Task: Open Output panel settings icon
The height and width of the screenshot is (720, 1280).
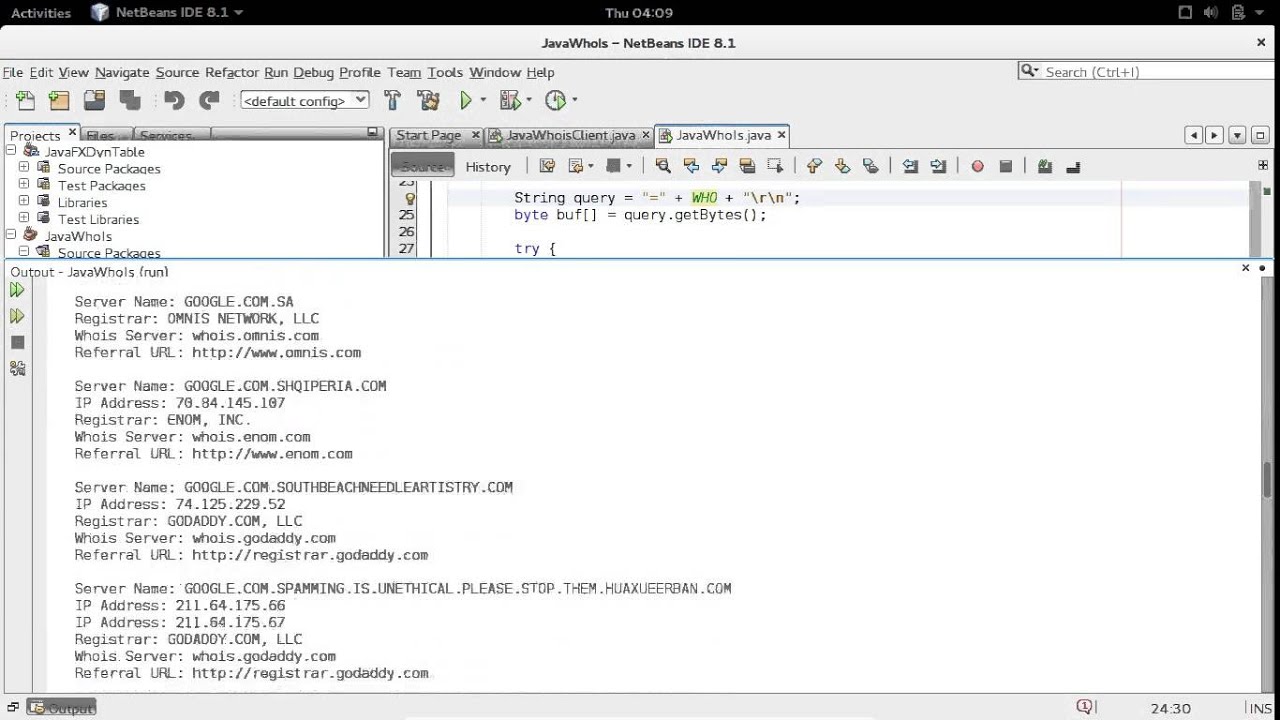Action: click(x=17, y=368)
